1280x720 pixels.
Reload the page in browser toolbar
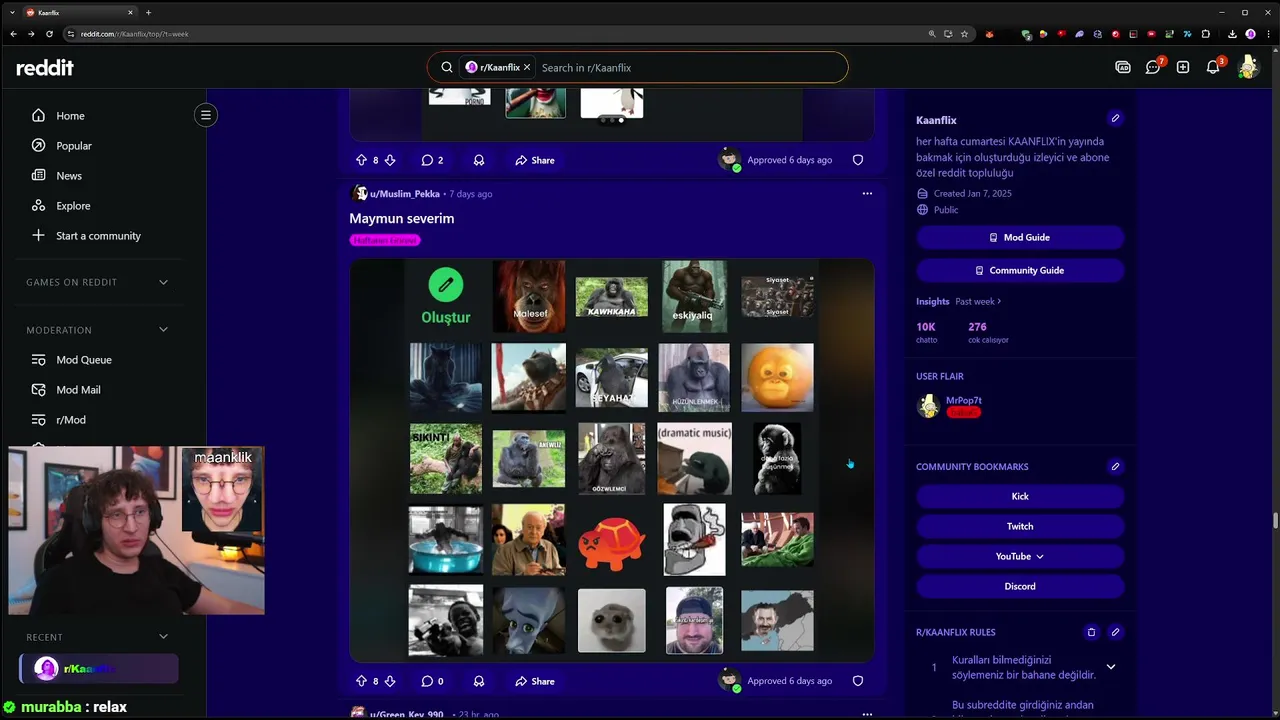pyautogui.click(x=49, y=34)
